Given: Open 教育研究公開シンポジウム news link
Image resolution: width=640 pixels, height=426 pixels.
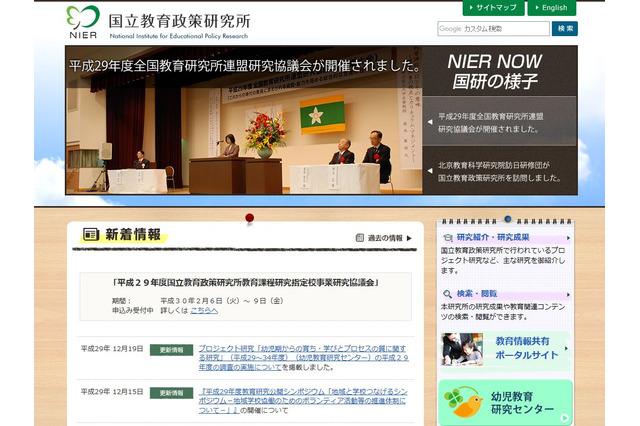Looking at the screenshot, I should coord(302,400).
